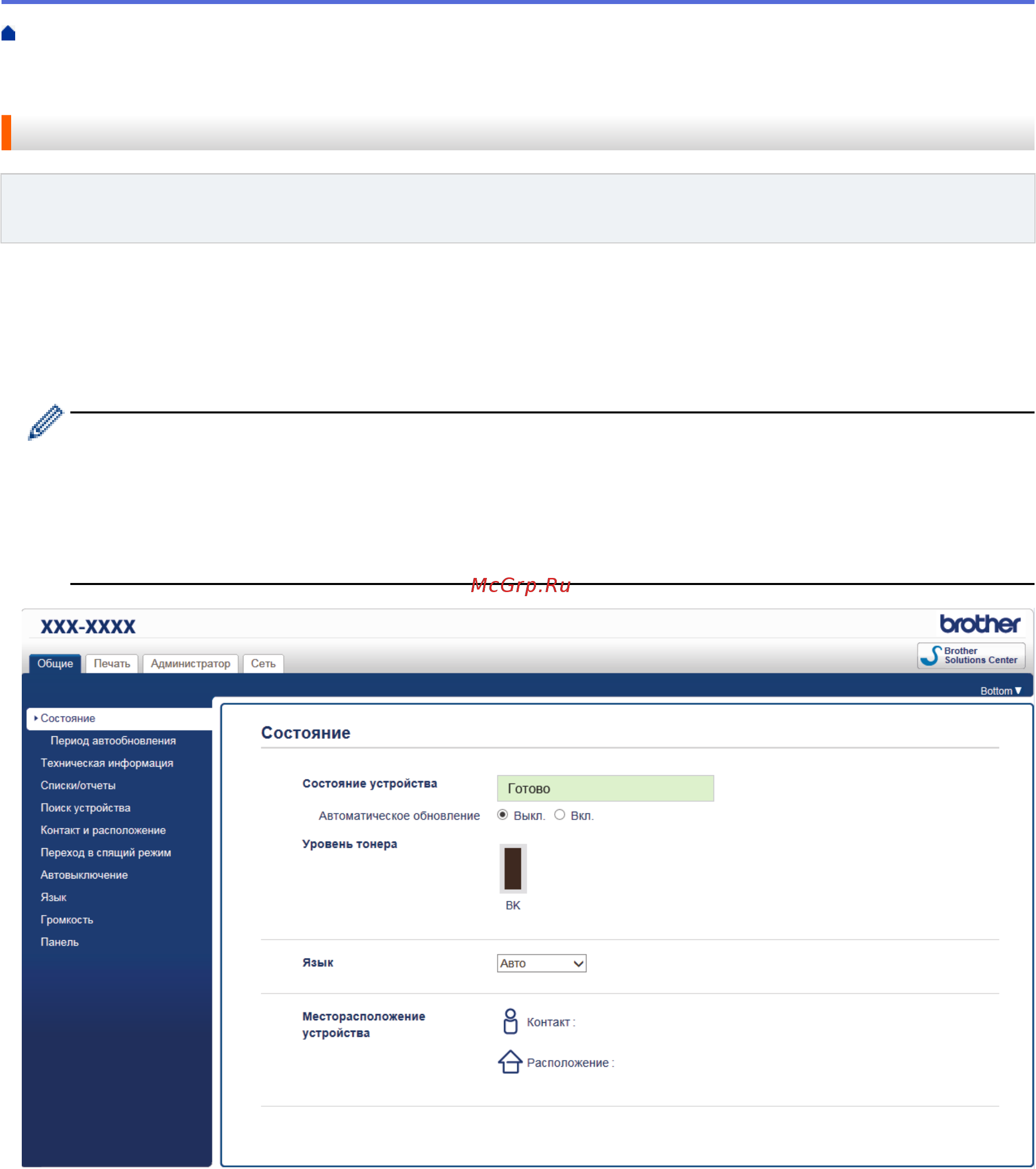Switch to the Администратор tab
This screenshot has width=1036, height=1169.
pos(190,663)
